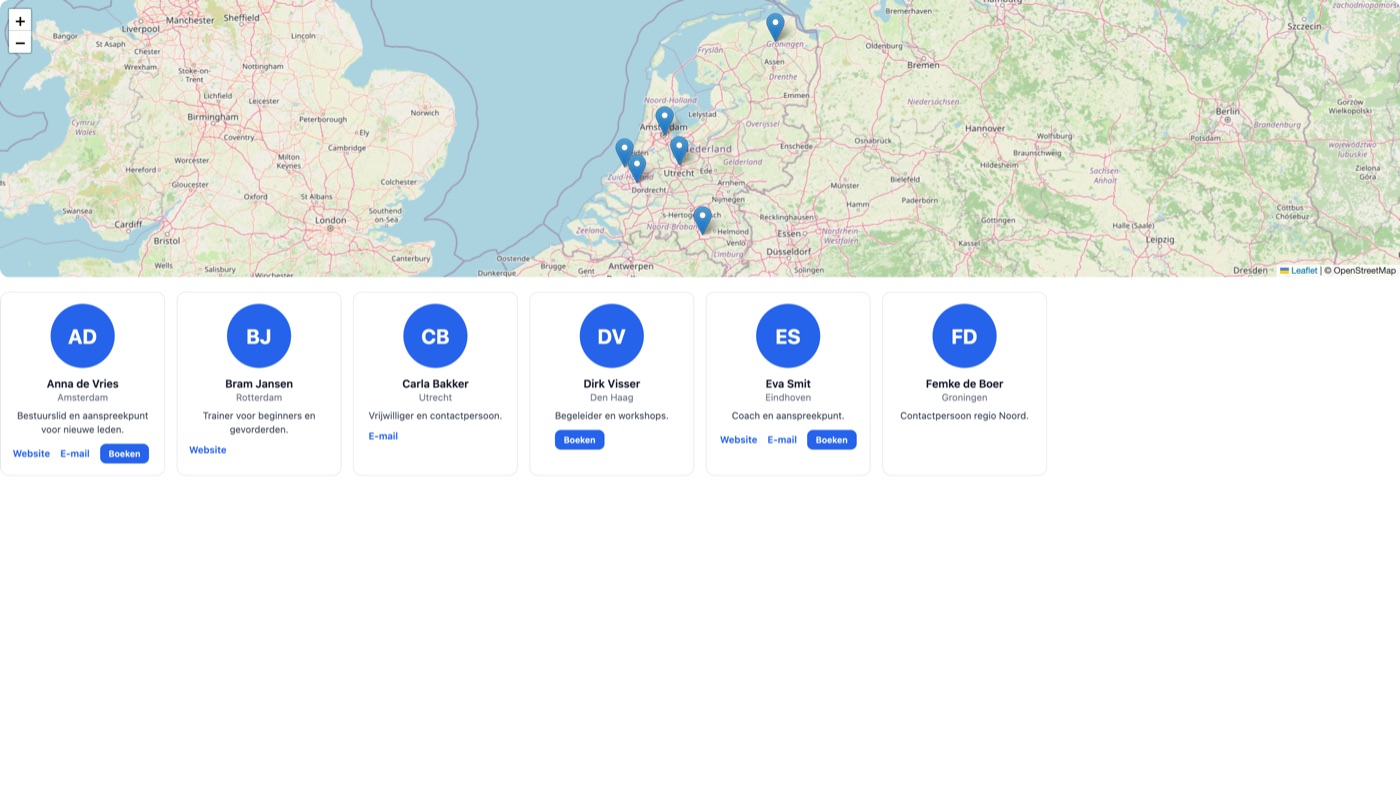
Task: Click the London label on the map
Action: click(330, 220)
